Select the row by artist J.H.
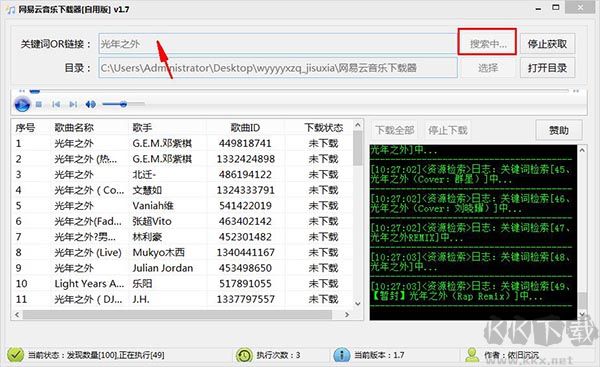Image resolution: width=600 pixels, height=367 pixels. click(x=183, y=299)
